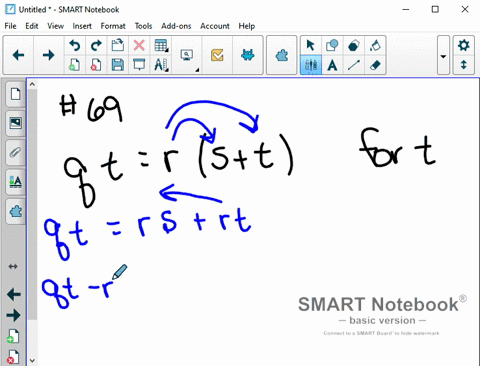Click the vertical scrollbar down arrow
Image resolution: width=480 pixels, height=366 pixels.
pos(32,361)
